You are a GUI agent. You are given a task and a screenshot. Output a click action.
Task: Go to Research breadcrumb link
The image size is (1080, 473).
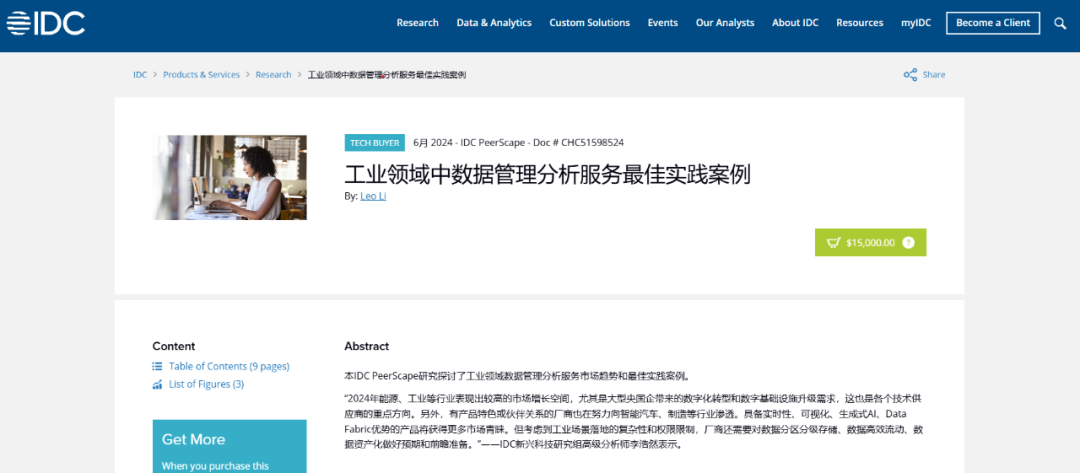pyautogui.click(x=273, y=74)
